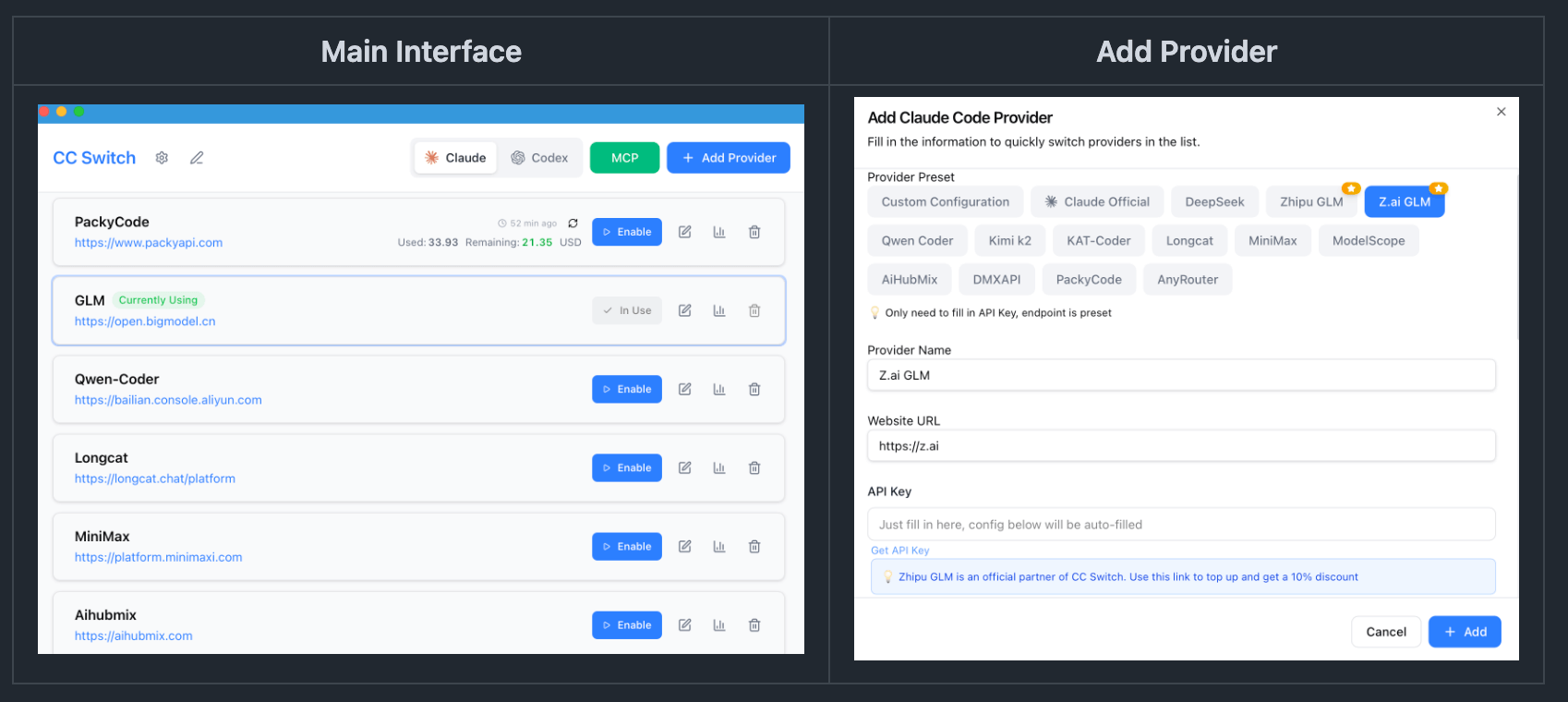Enable the Qwen-Coder provider
Screen dimensions: 1568x702
pyautogui.click(x=627, y=389)
